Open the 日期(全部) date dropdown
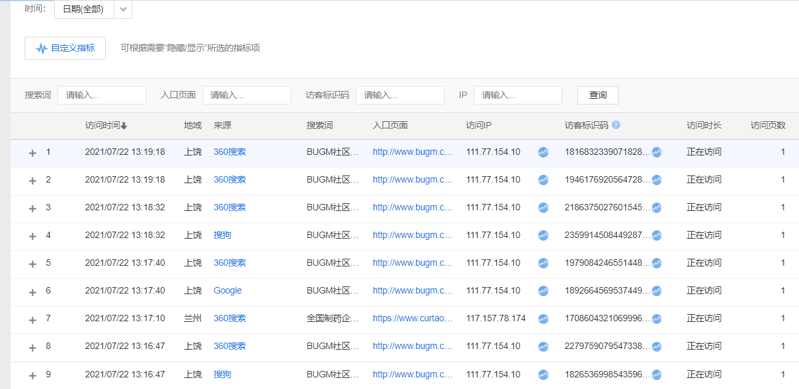The height and width of the screenshot is (389, 799). [x=93, y=10]
